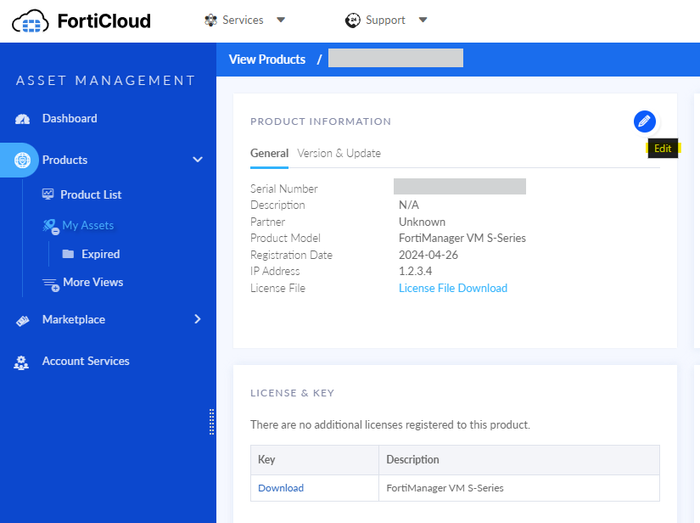Click the FortiCloud logo icon
Screen dimensions: 700x523
tap(30, 20)
